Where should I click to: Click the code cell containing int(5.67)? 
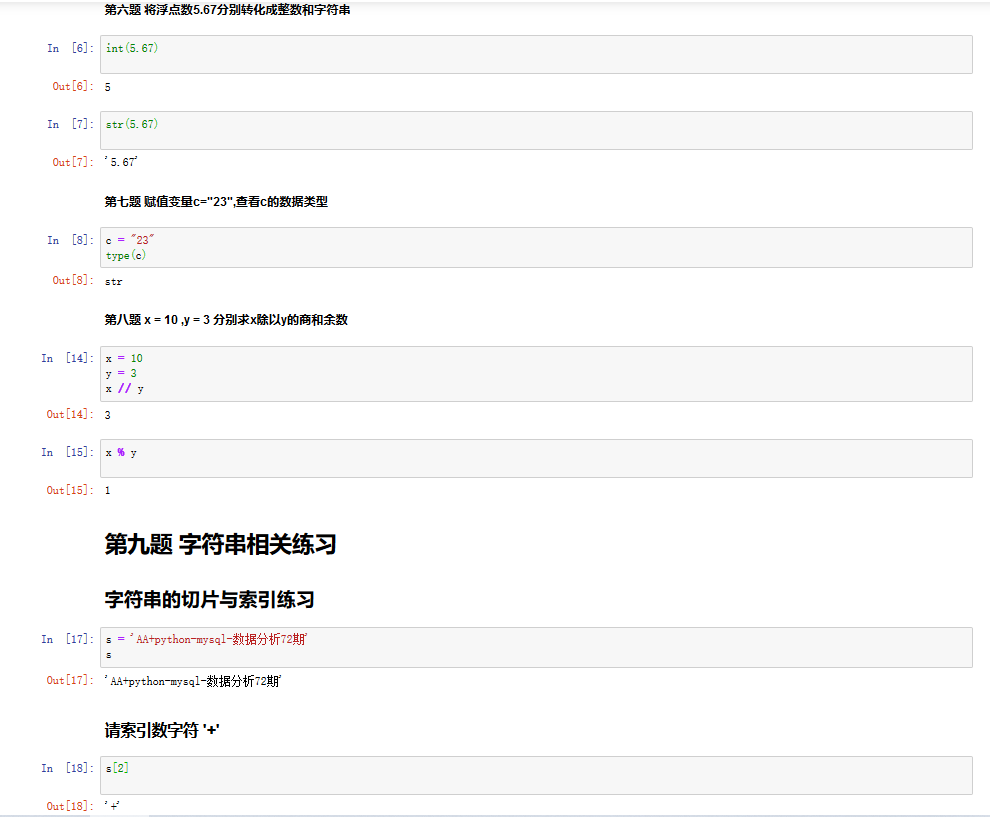(x=536, y=54)
